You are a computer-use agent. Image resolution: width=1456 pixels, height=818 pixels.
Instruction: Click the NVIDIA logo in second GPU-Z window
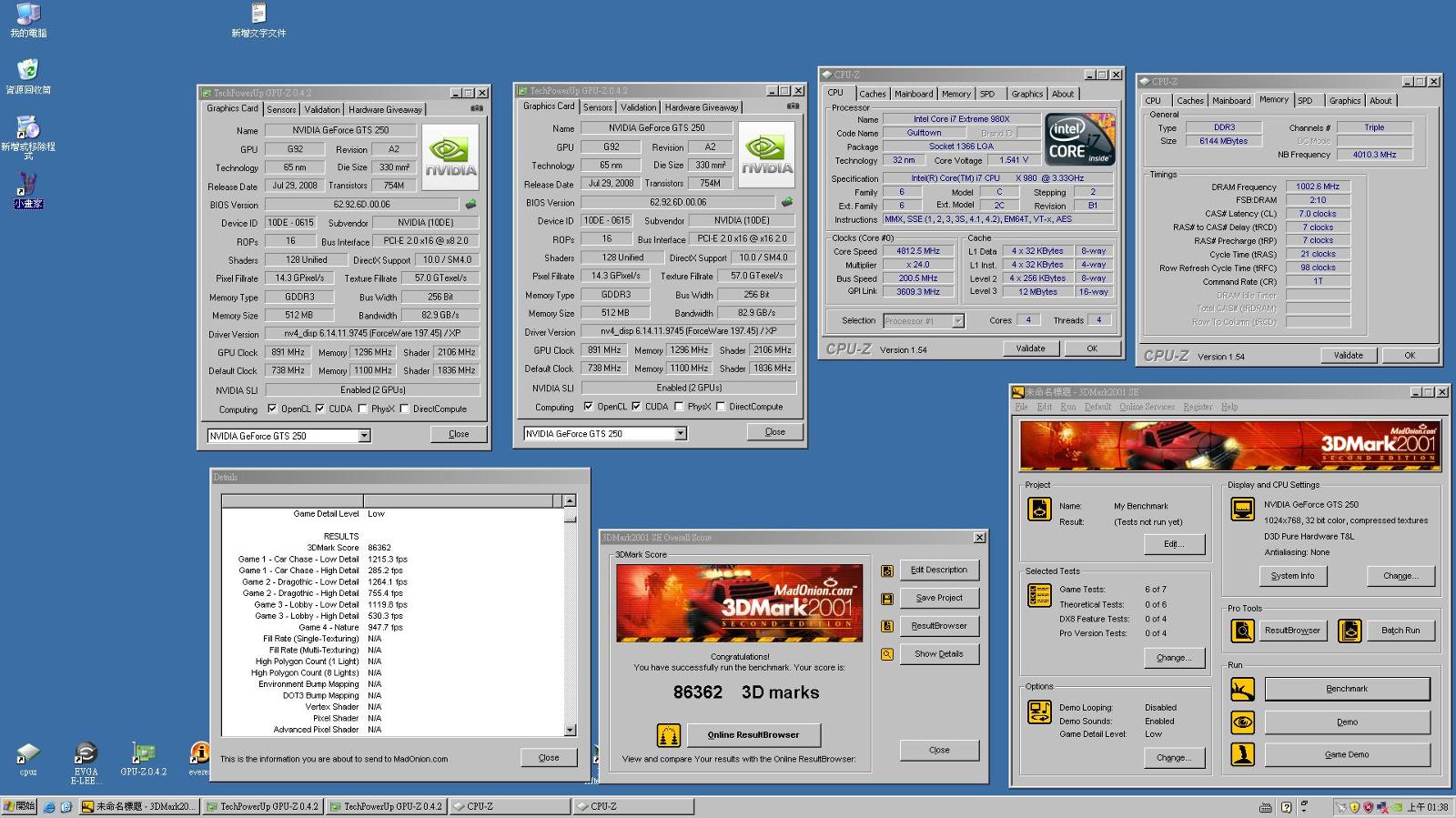(x=766, y=155)
